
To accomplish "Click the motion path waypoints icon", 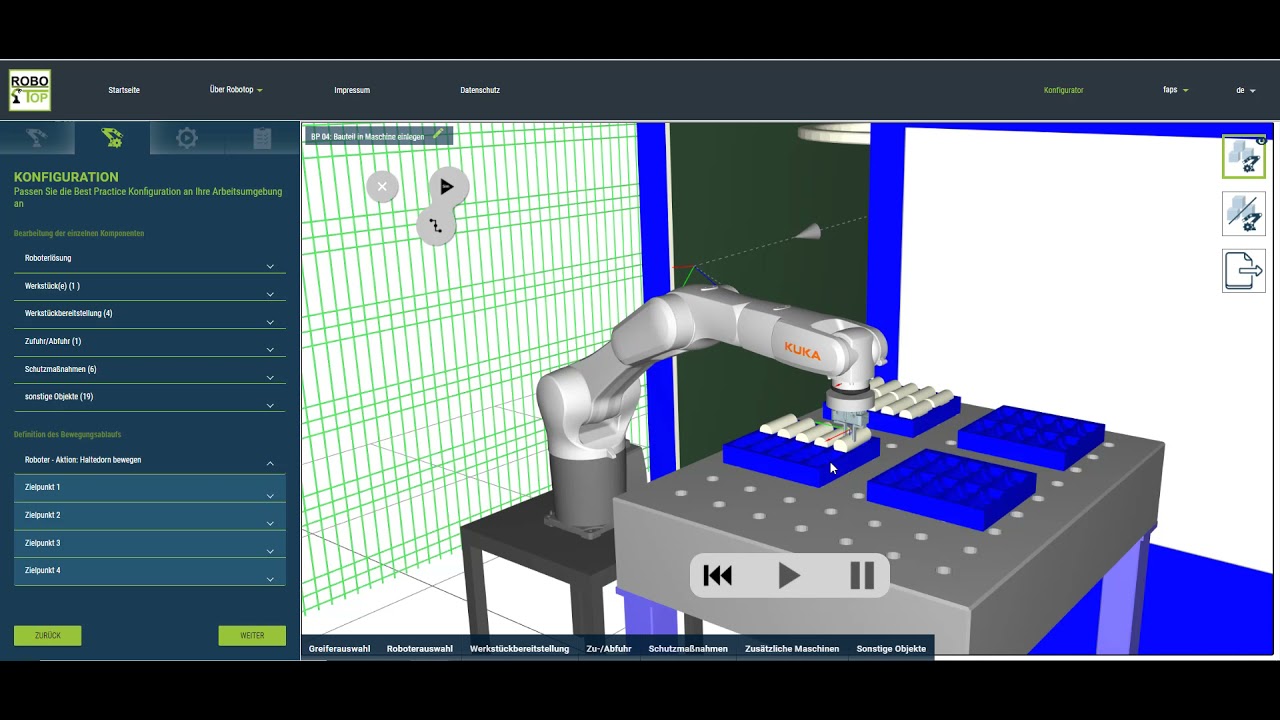I will pos(436,226).
